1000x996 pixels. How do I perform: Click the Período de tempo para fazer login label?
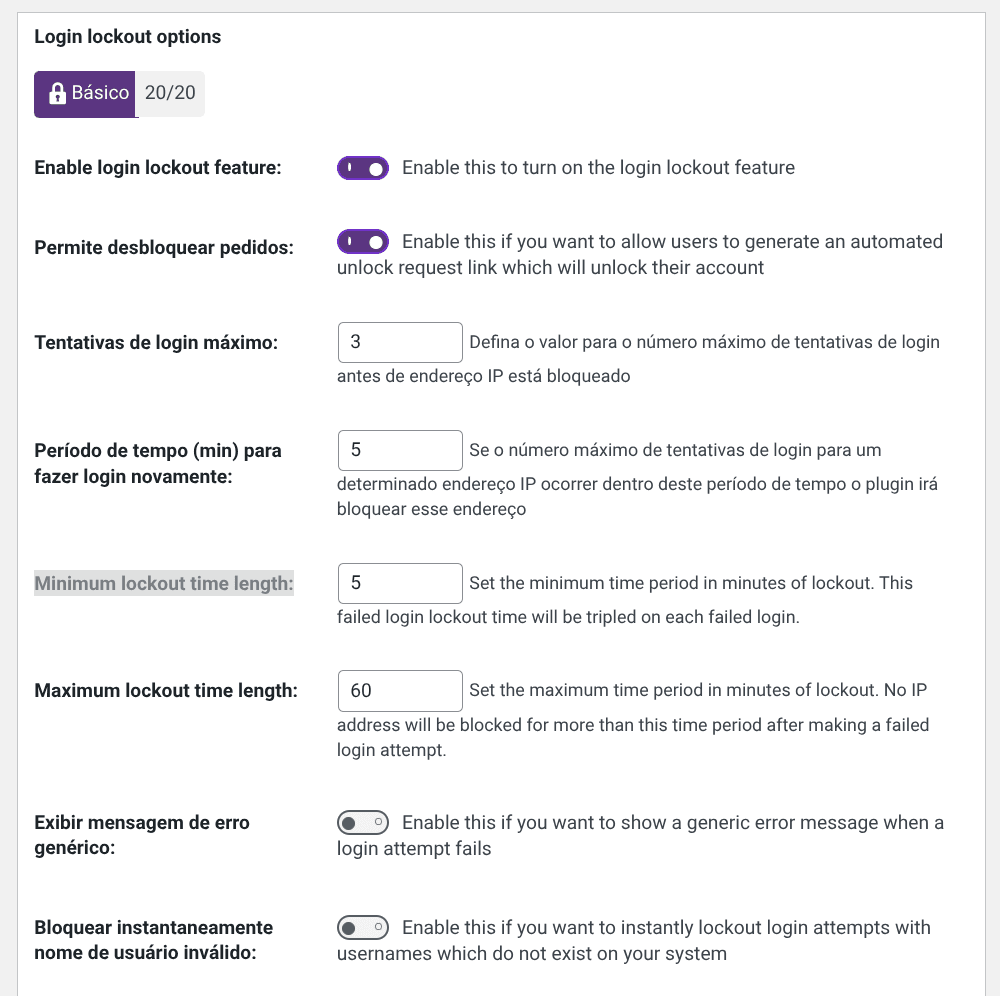point(158,463)
